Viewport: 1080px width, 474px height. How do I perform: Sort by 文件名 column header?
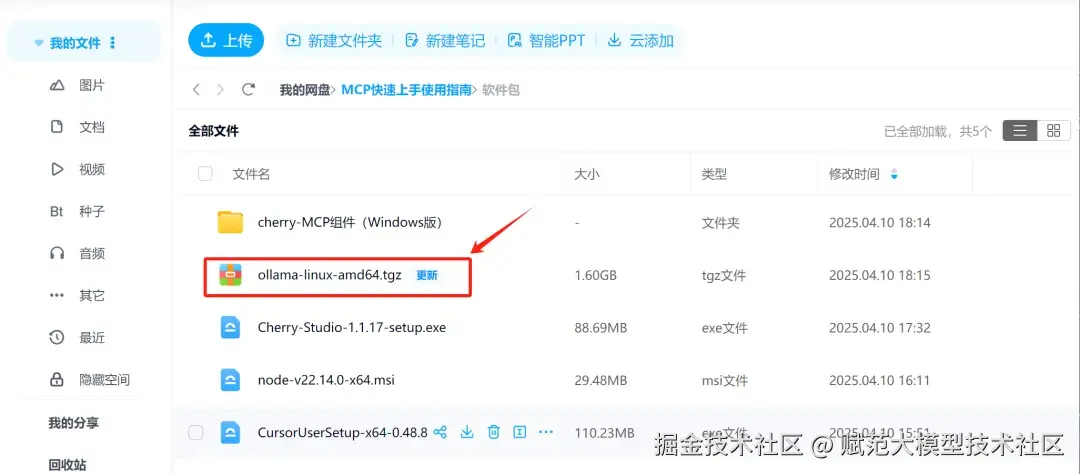point(251,174)
